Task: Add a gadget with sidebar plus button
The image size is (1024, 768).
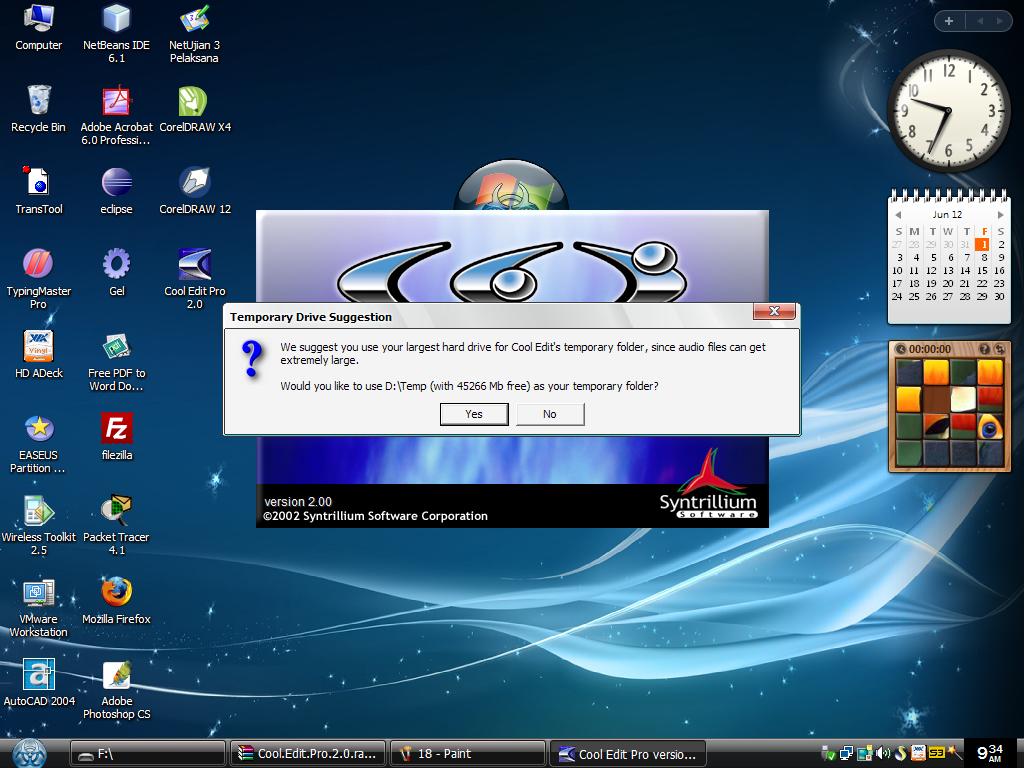Action: coord(949,21)
